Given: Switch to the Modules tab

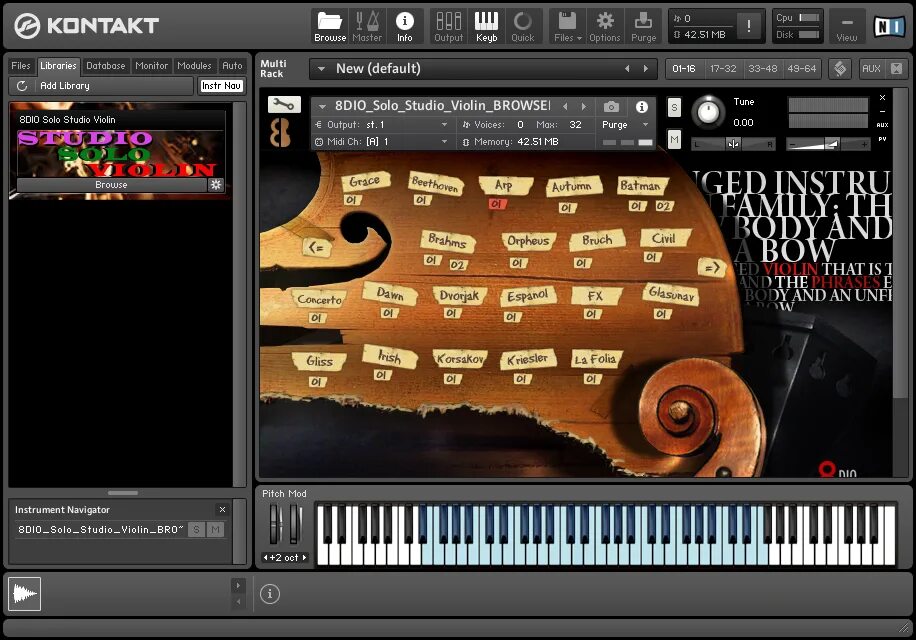Looking at the screenshot, I should click(194, 66).
